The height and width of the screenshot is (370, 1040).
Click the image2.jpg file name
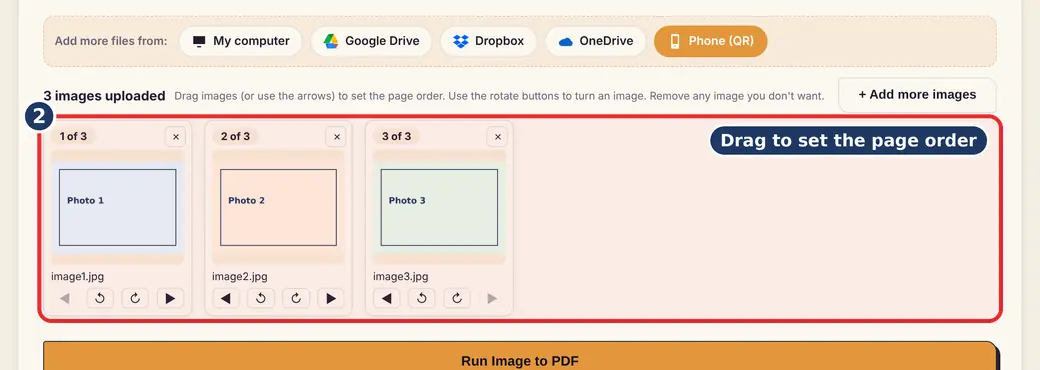point(239,277)
